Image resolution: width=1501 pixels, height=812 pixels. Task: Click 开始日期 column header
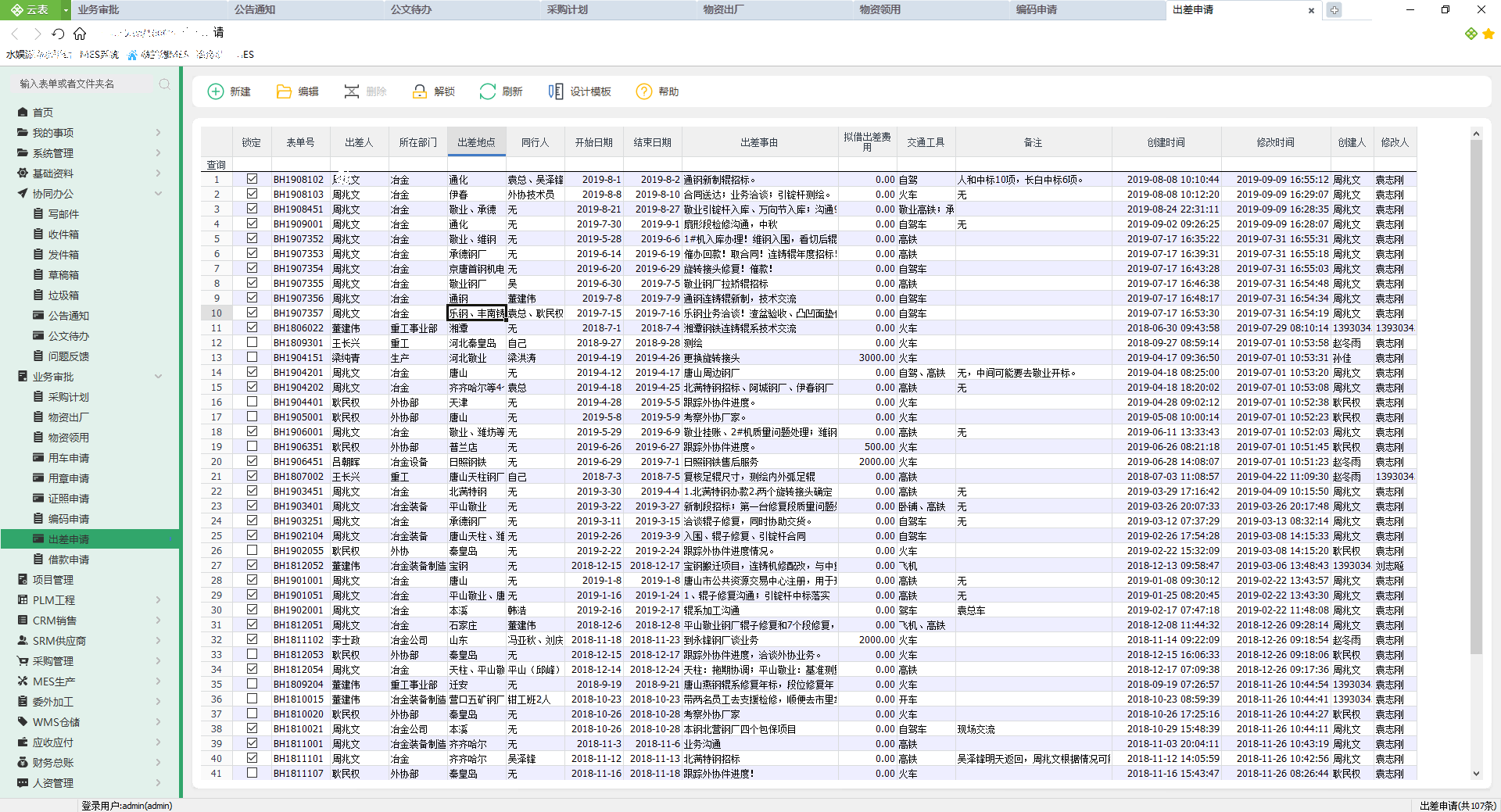(x=594, y=142)
